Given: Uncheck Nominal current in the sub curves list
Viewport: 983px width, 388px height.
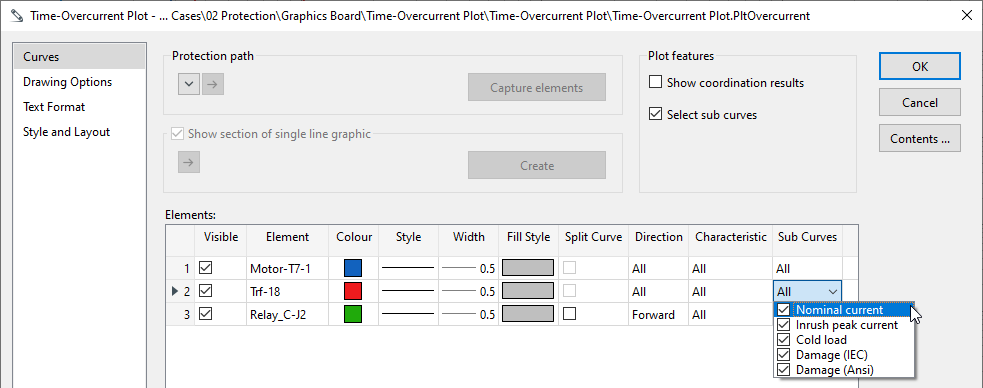Looking at the screenshot, I should (783, 310).
